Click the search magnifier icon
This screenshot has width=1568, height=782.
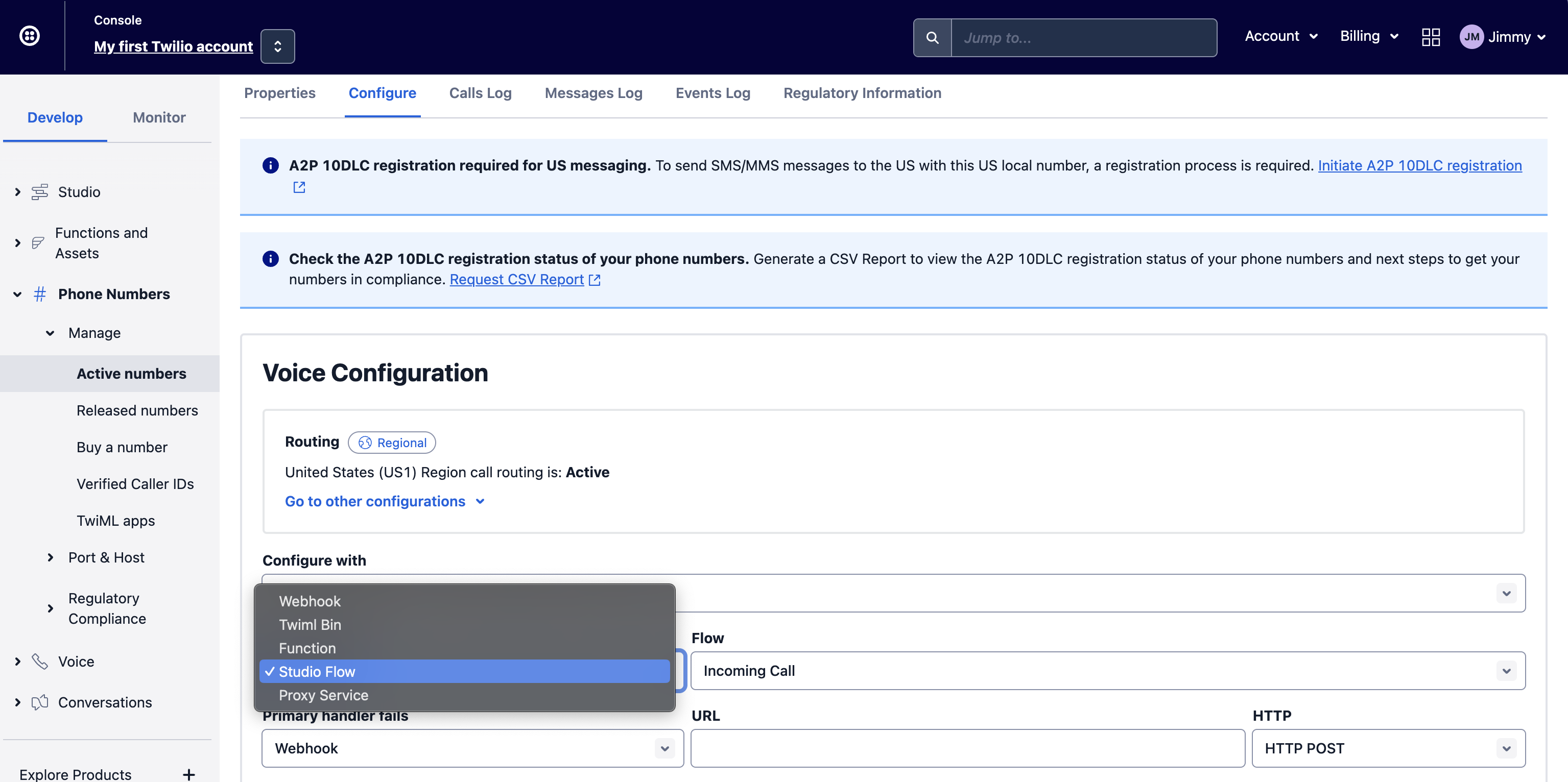(x=931, y=38)
